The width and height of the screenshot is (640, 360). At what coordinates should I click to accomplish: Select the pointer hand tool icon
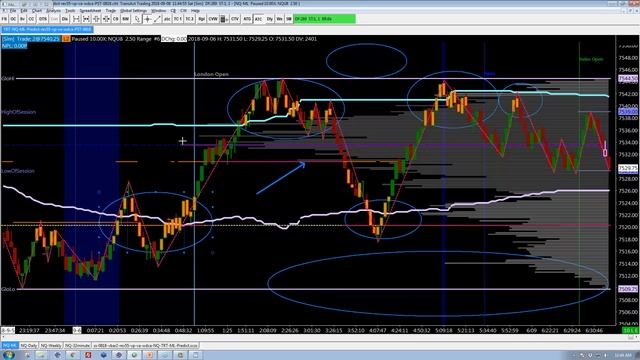pyautogui.click(x=137, y=19)
